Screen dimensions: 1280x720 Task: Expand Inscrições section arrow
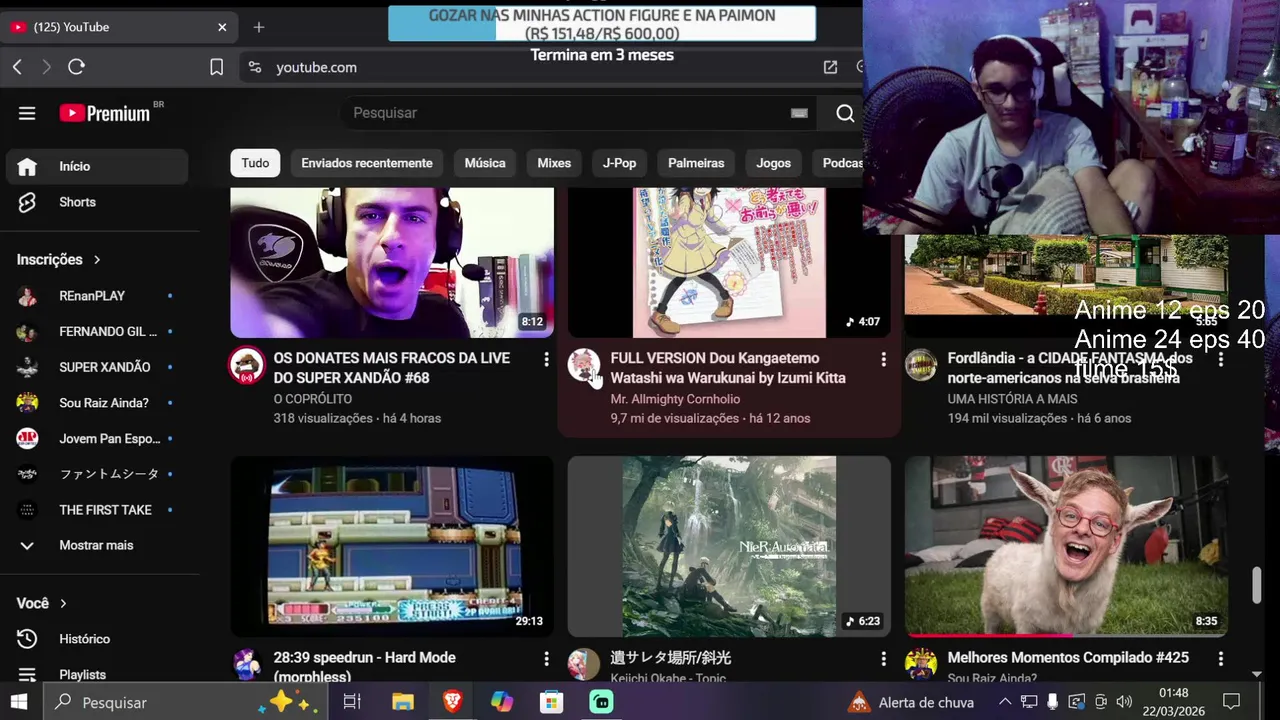click(x=97, y=260)
